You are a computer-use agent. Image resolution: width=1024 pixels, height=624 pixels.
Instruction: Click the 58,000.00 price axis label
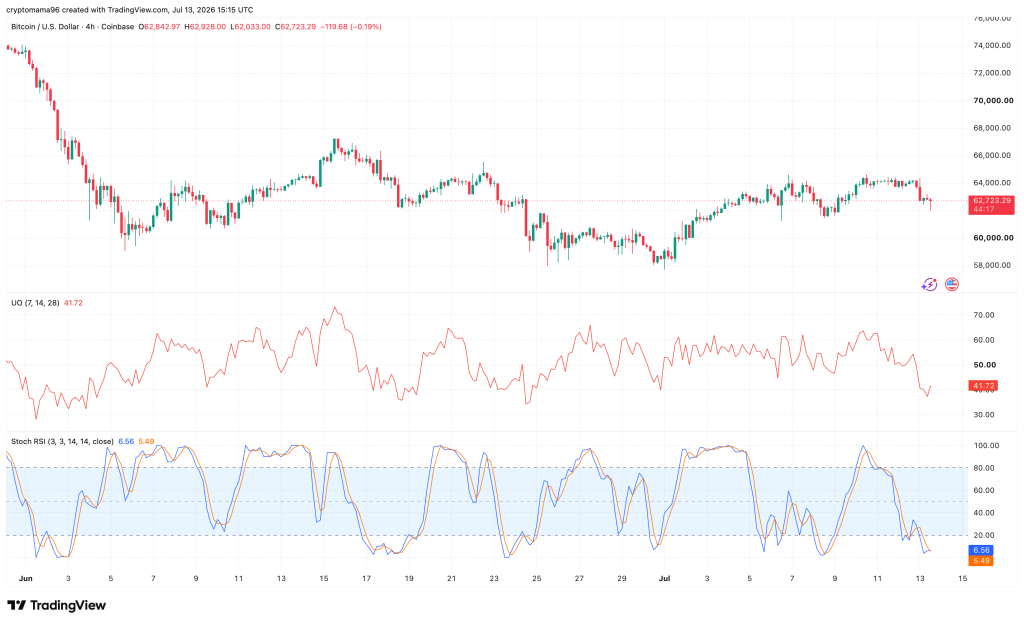click(993, 265)
